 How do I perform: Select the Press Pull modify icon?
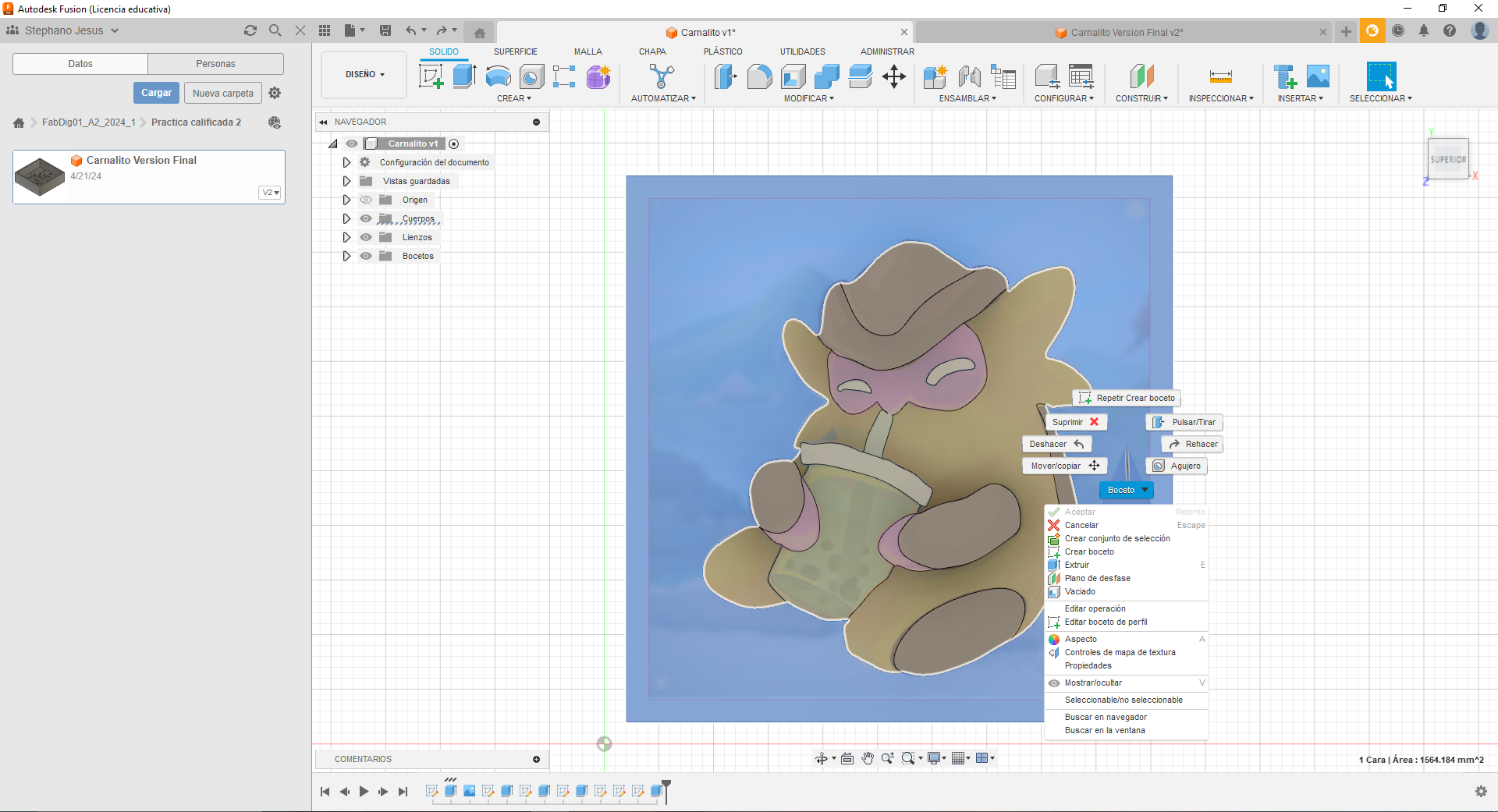pos(726,76)
